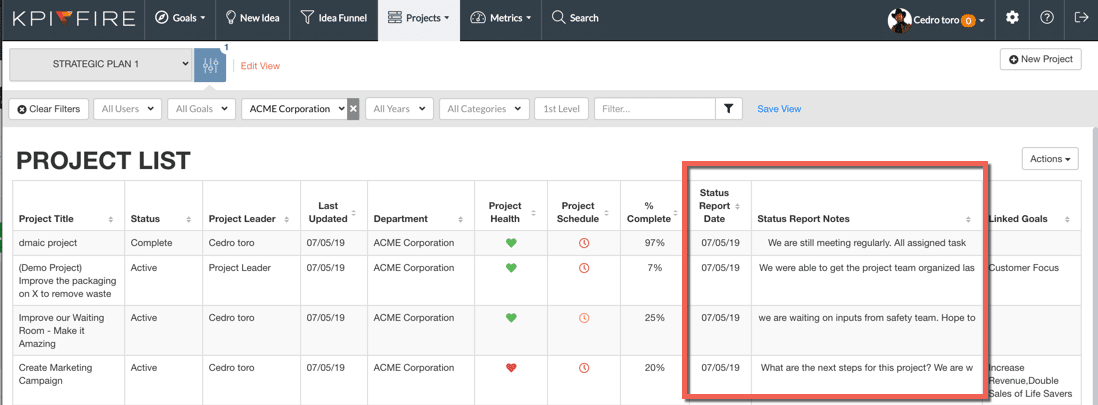Sort by Status Report Date header
This screenshot has height=405, width=1098.
[x=717, y=206]
